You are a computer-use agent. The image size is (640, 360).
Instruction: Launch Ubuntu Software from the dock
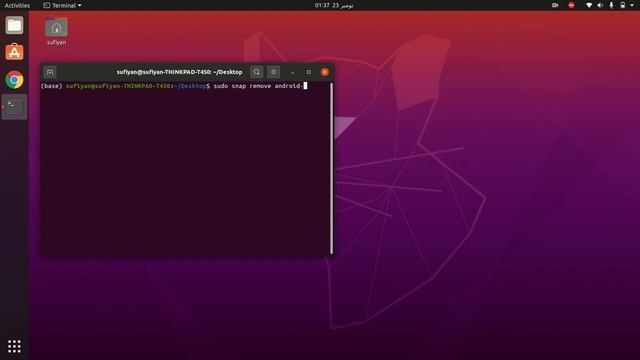(x=14, y=52)
